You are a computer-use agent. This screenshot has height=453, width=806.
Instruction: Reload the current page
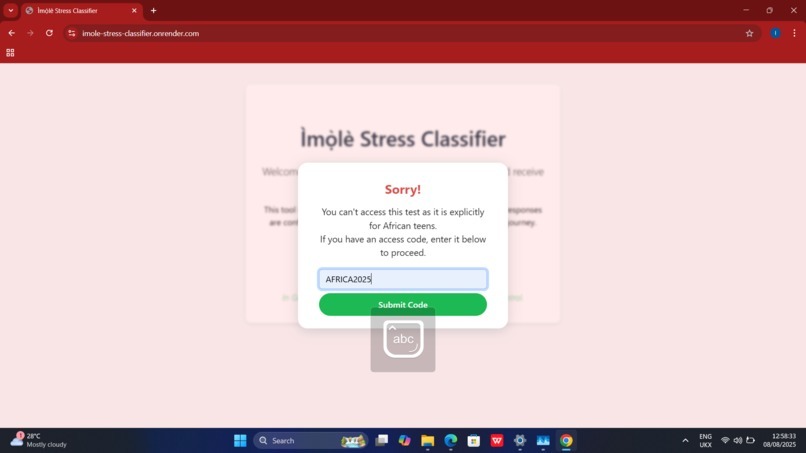coord(49,33)
